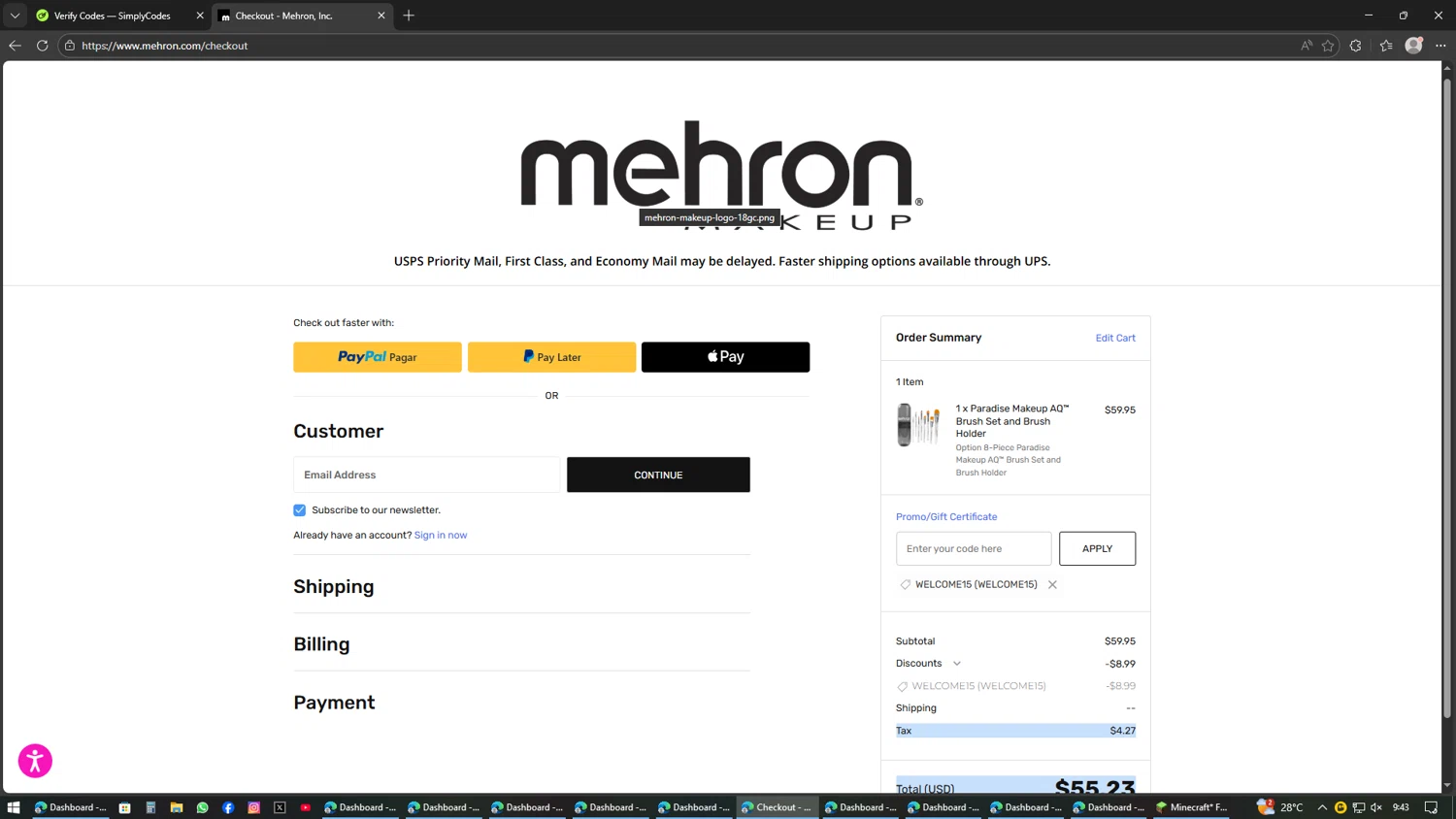Image resolution: width=1456 pixels, height=819 pixels.
Task: Check out with Apple Pay
Action: tap(725, 357)
